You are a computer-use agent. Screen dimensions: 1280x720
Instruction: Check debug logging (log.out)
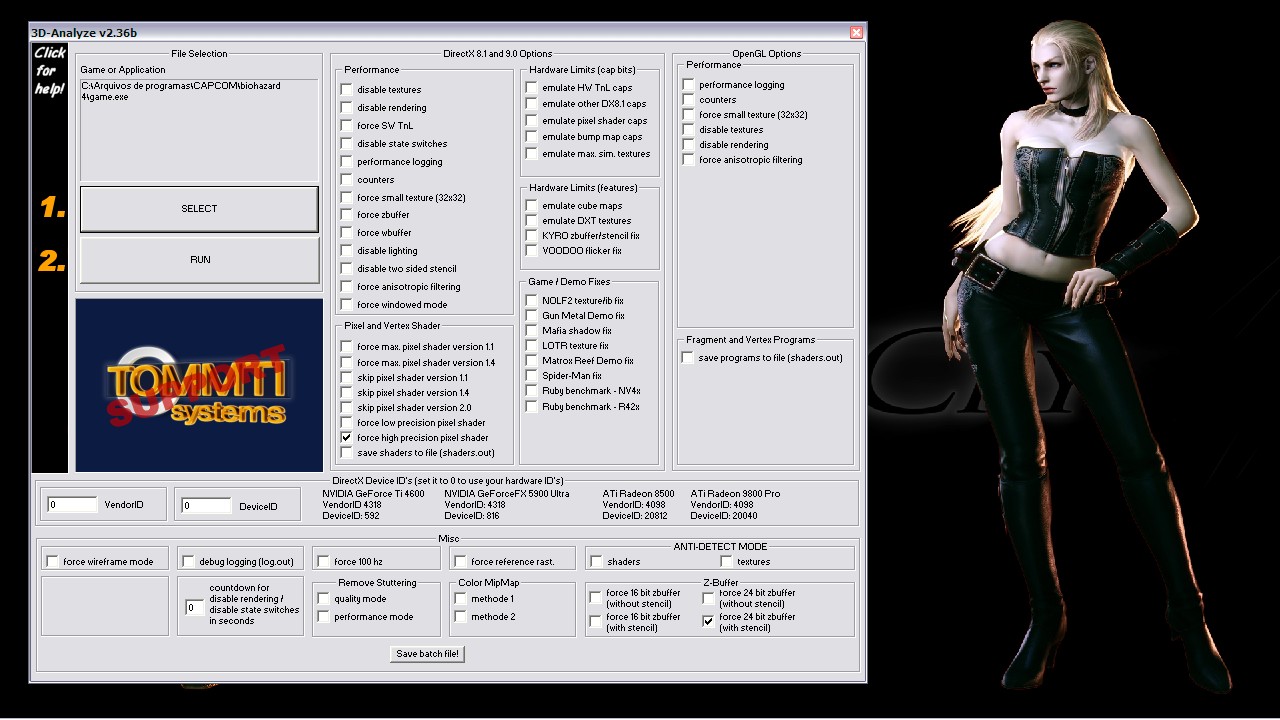point(189,562)
